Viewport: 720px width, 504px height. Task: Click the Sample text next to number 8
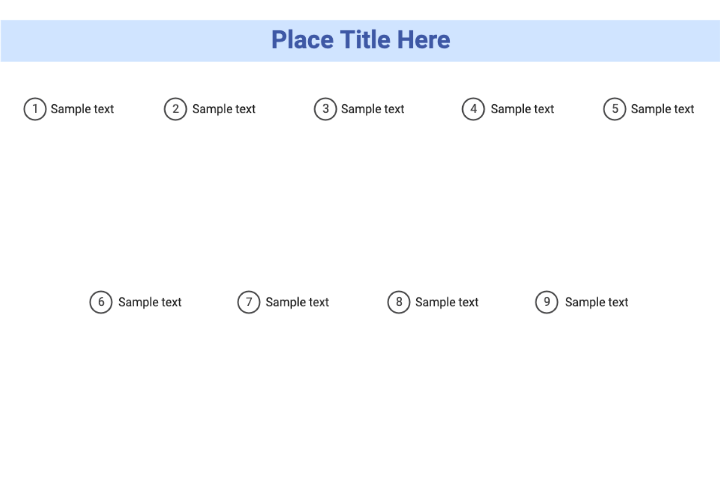[x=447, y=302]
